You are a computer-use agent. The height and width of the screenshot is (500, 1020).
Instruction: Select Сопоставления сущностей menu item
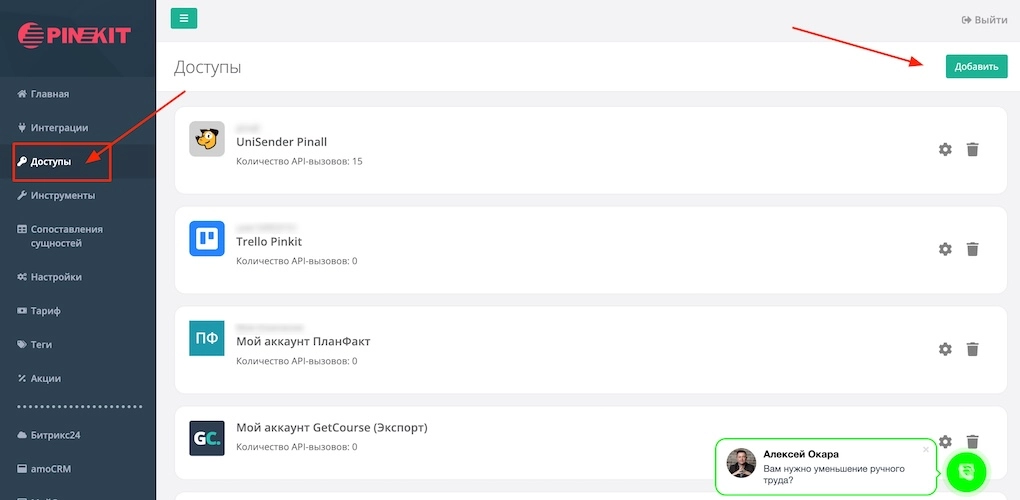pyautogui.click(x=66, y=236)
